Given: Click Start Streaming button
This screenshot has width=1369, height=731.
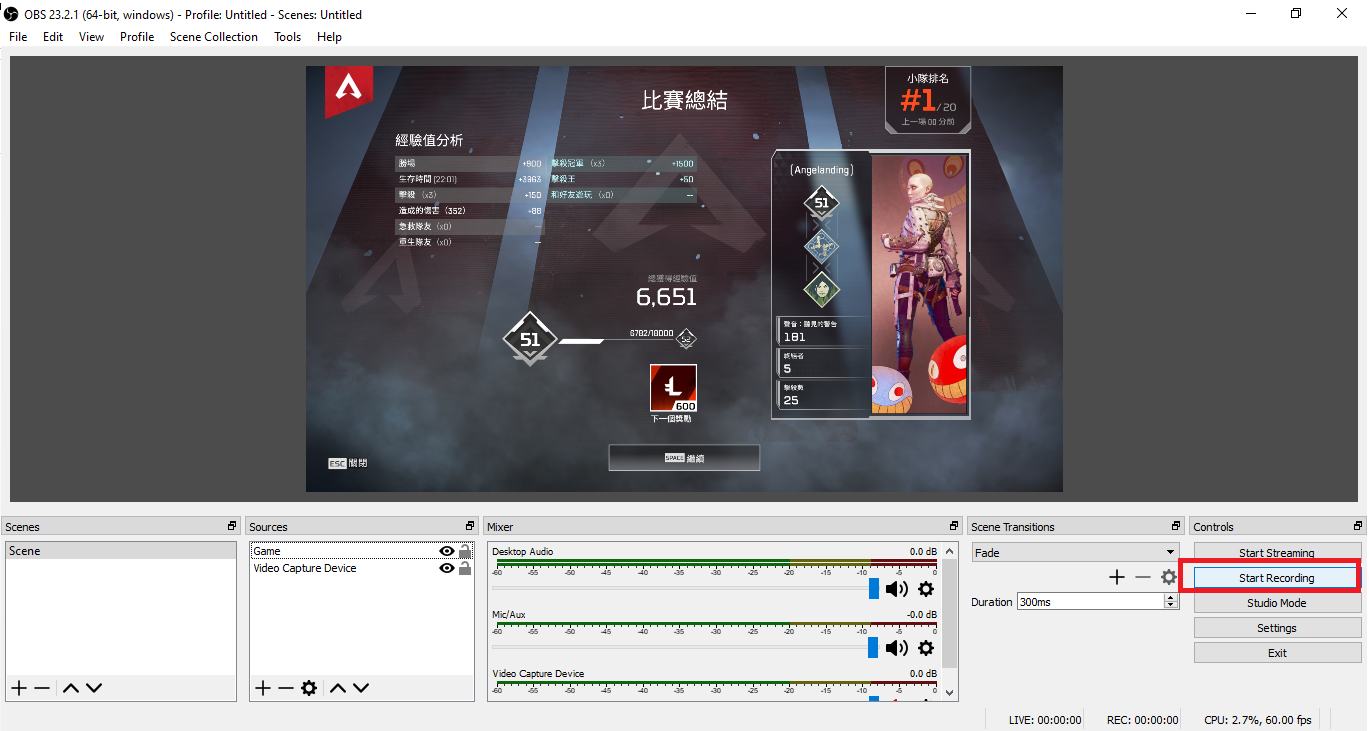Looking at the screenshot, I should [x=1277, y=553].
